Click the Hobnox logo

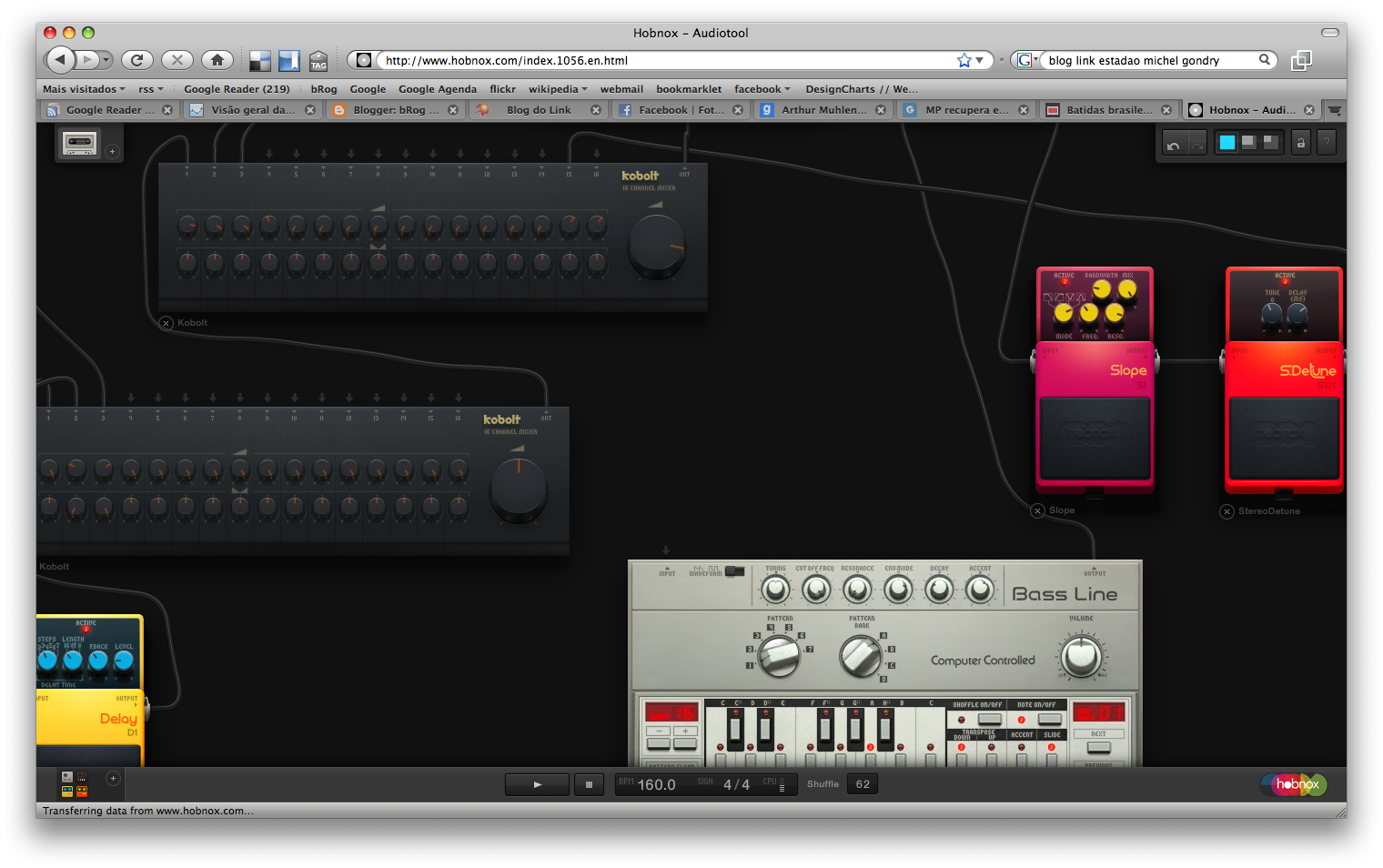click(x=1294, y=783)
